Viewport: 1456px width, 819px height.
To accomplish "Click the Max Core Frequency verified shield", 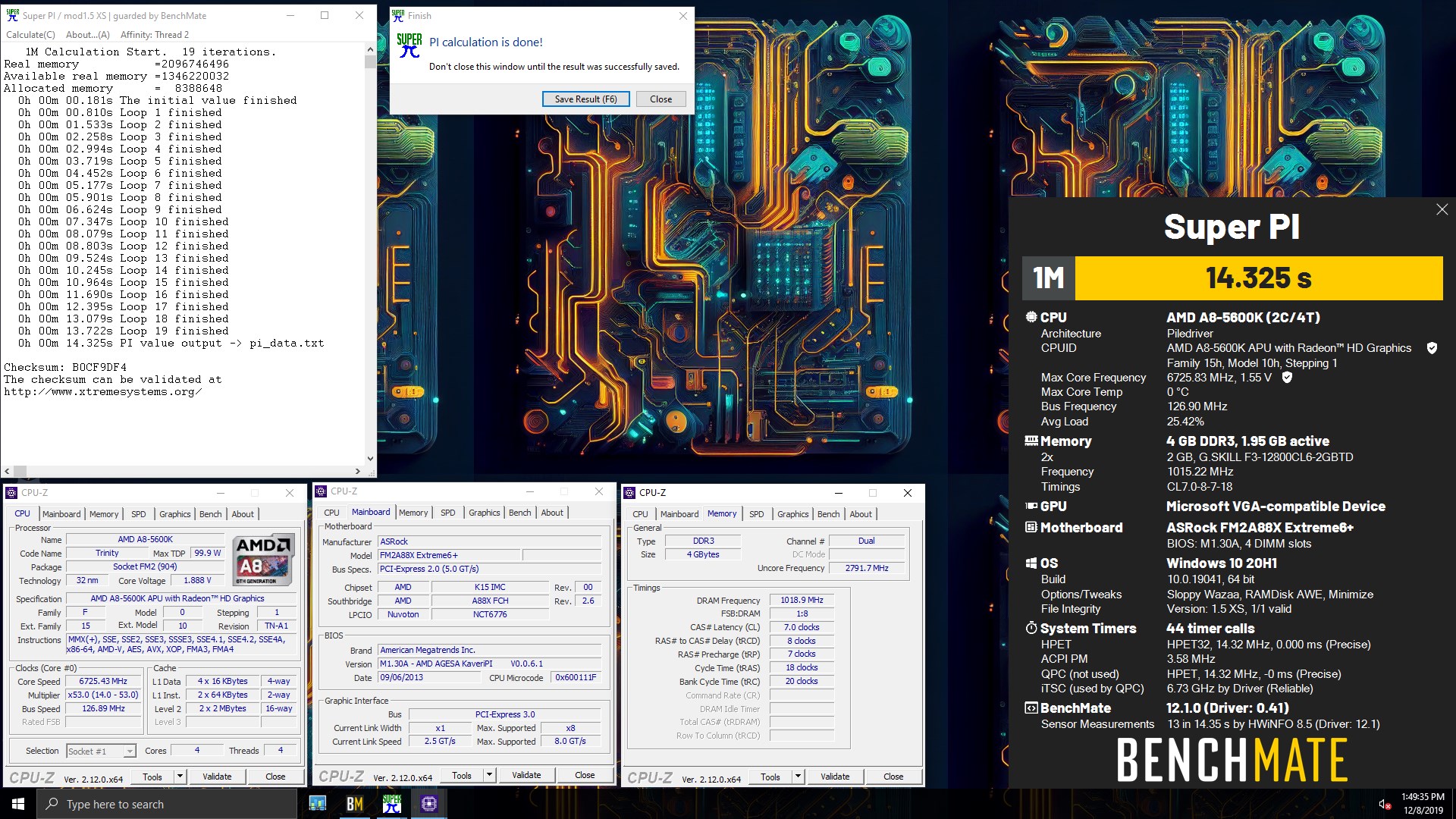I will tap(1287, 377).
